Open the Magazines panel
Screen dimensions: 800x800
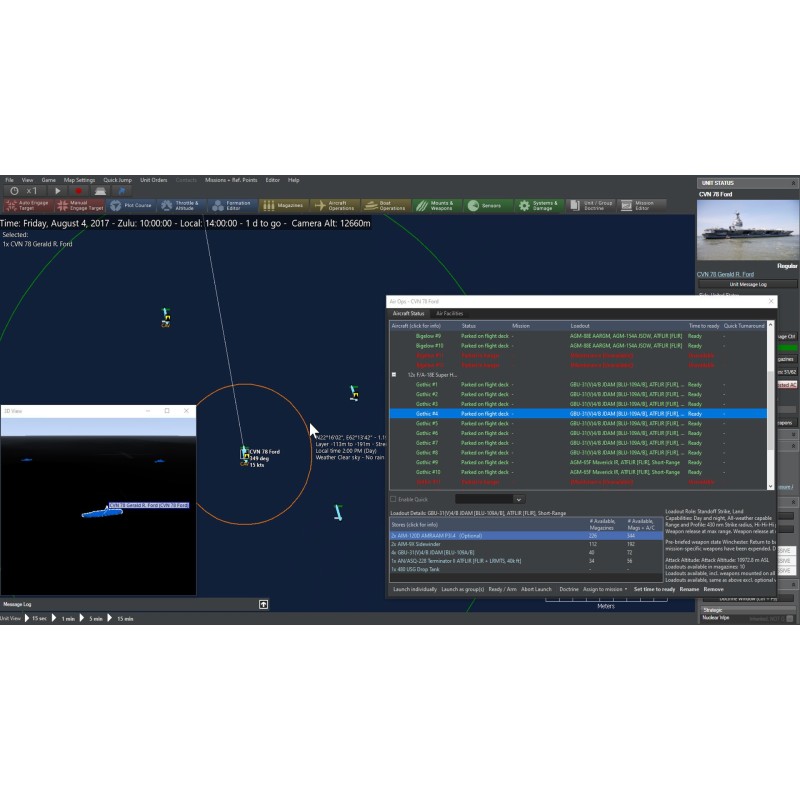[x=284, y=205]
